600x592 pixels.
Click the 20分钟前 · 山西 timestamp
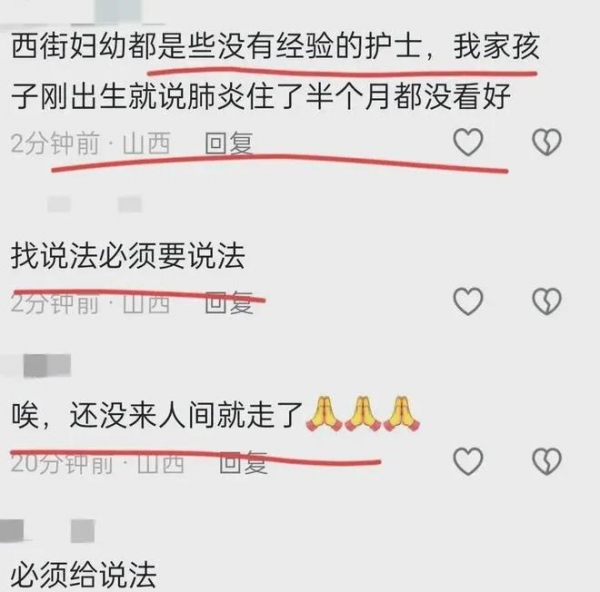97,463
